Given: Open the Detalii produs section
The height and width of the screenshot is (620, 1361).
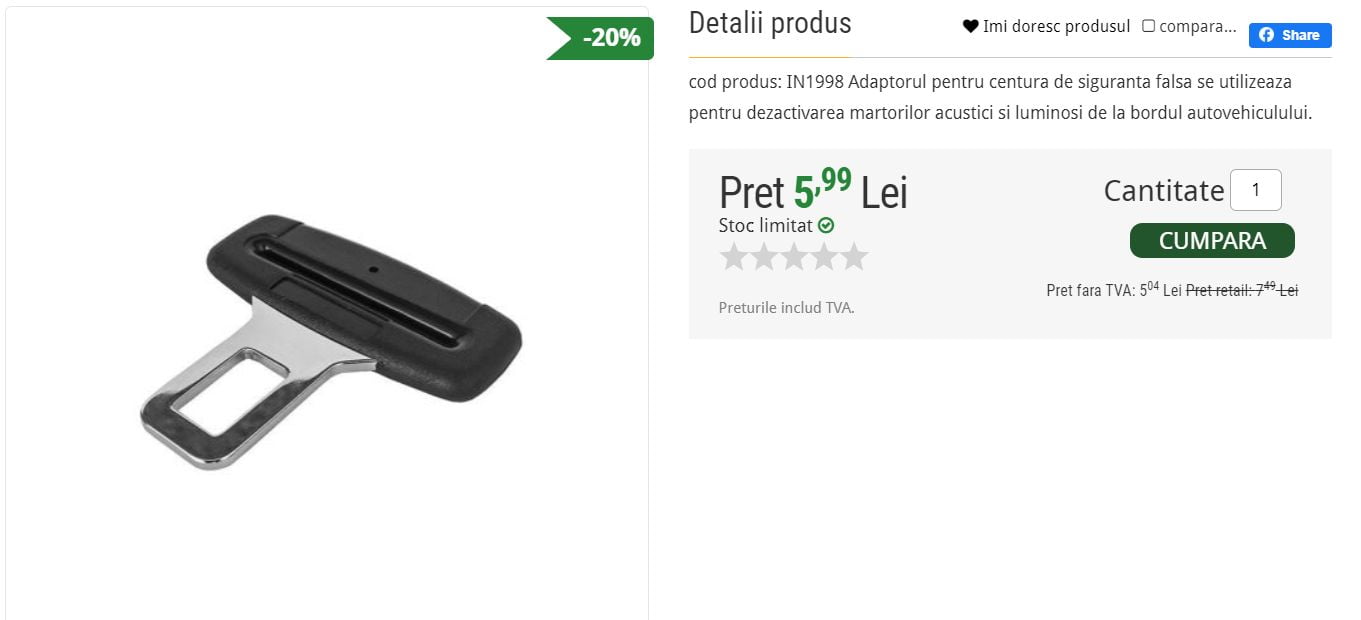Looking at the screenshot, I should coord(770,22).
